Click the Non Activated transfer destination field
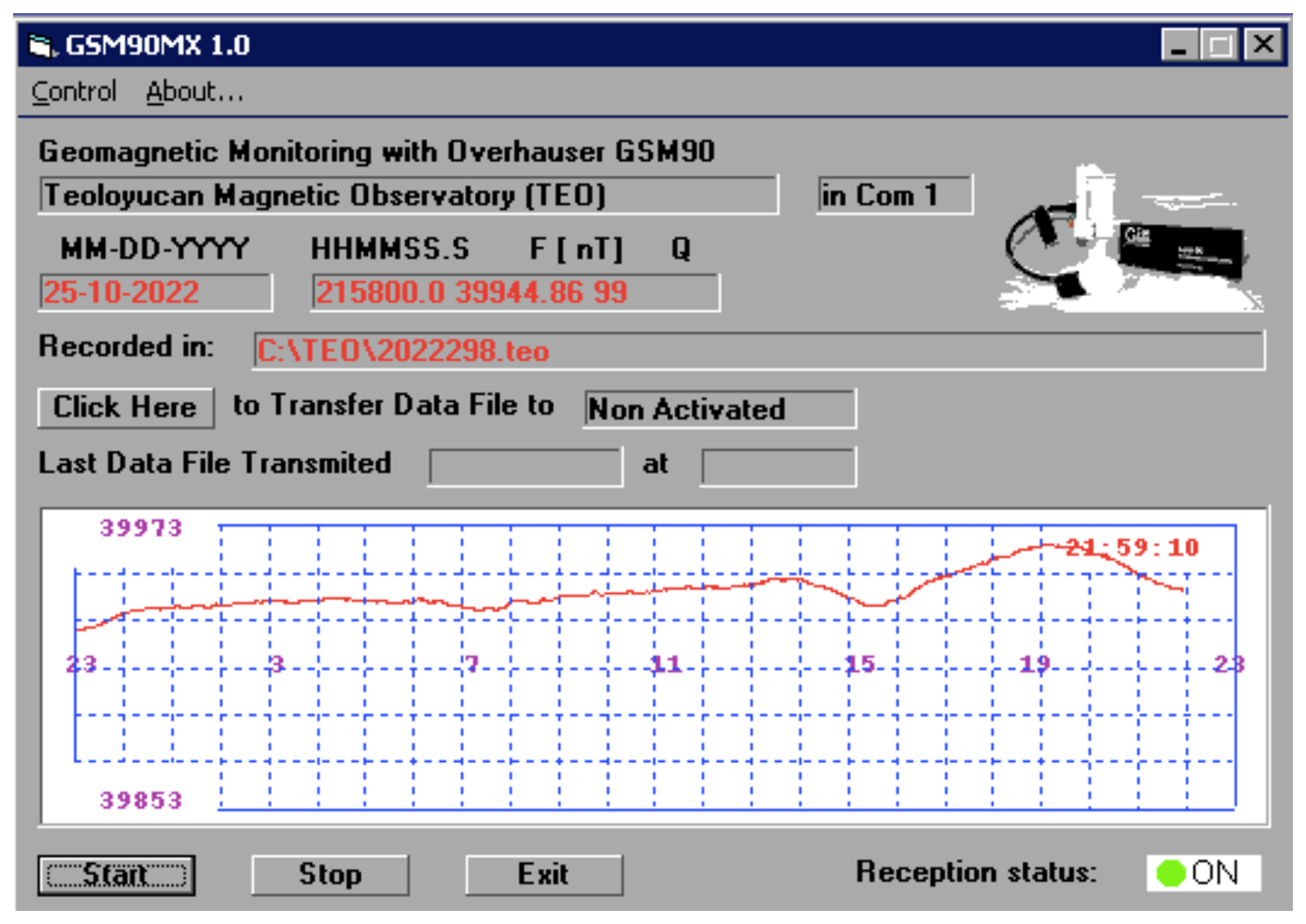Viewport: 1306px width, 924px height. coord(719,409)
